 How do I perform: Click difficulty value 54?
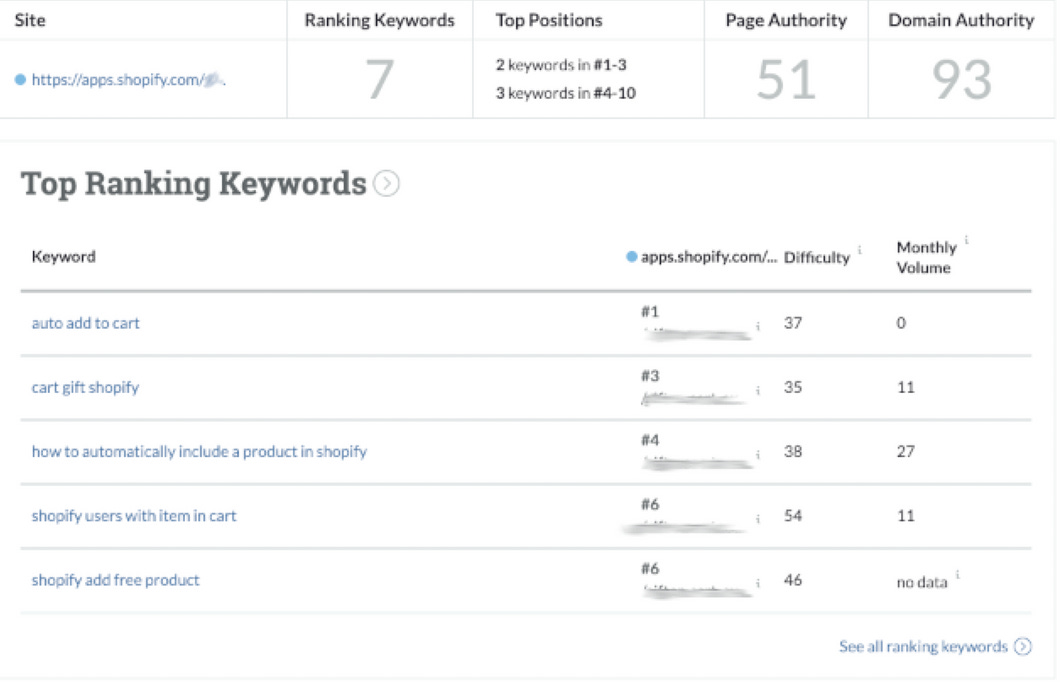coord(793,516)
